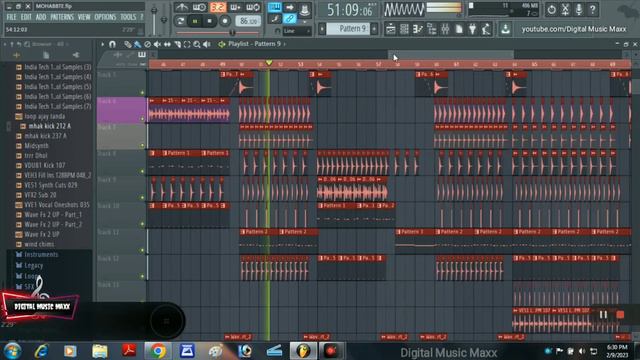640x360 pixels.
Task: Open the Line snap dropdown
Action: (x=297, y=31)
